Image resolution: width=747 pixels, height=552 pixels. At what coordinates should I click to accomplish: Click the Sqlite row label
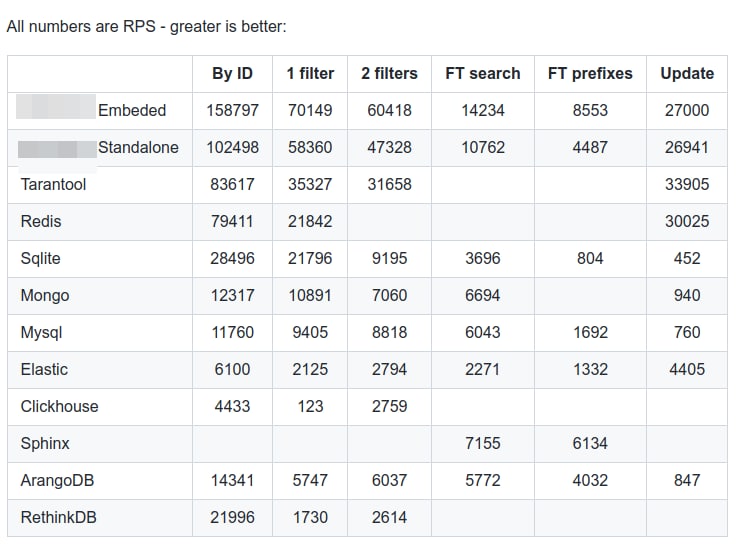[x=41, y=258]
